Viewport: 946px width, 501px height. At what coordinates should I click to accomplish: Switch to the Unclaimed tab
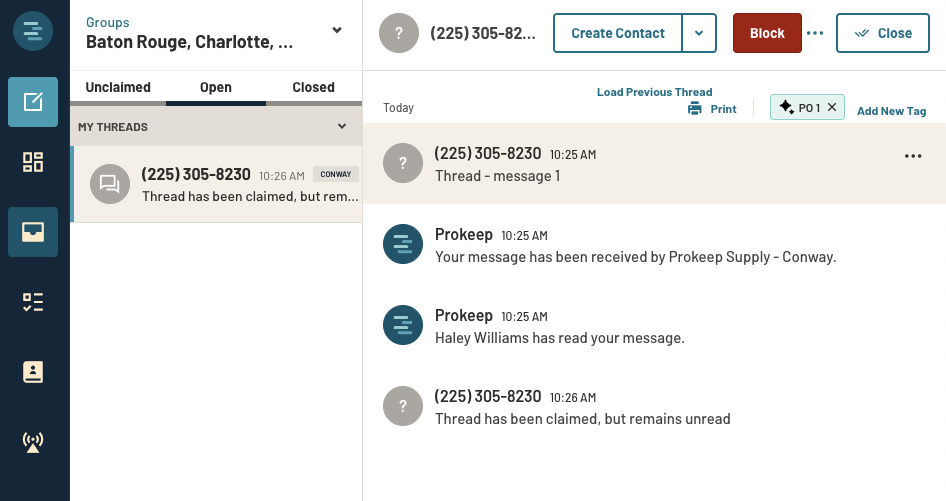coord(118,87)
